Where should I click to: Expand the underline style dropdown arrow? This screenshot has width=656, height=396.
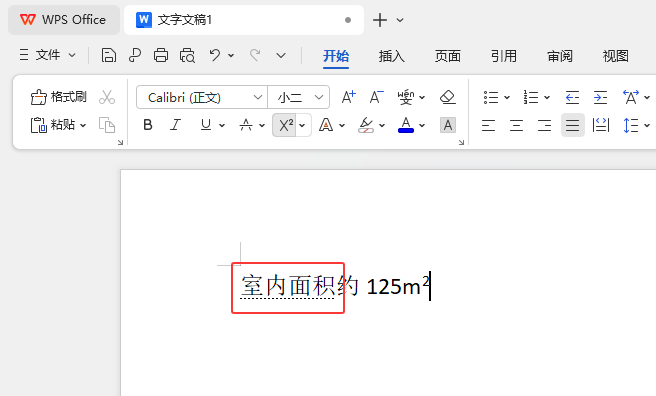point(222,125)
